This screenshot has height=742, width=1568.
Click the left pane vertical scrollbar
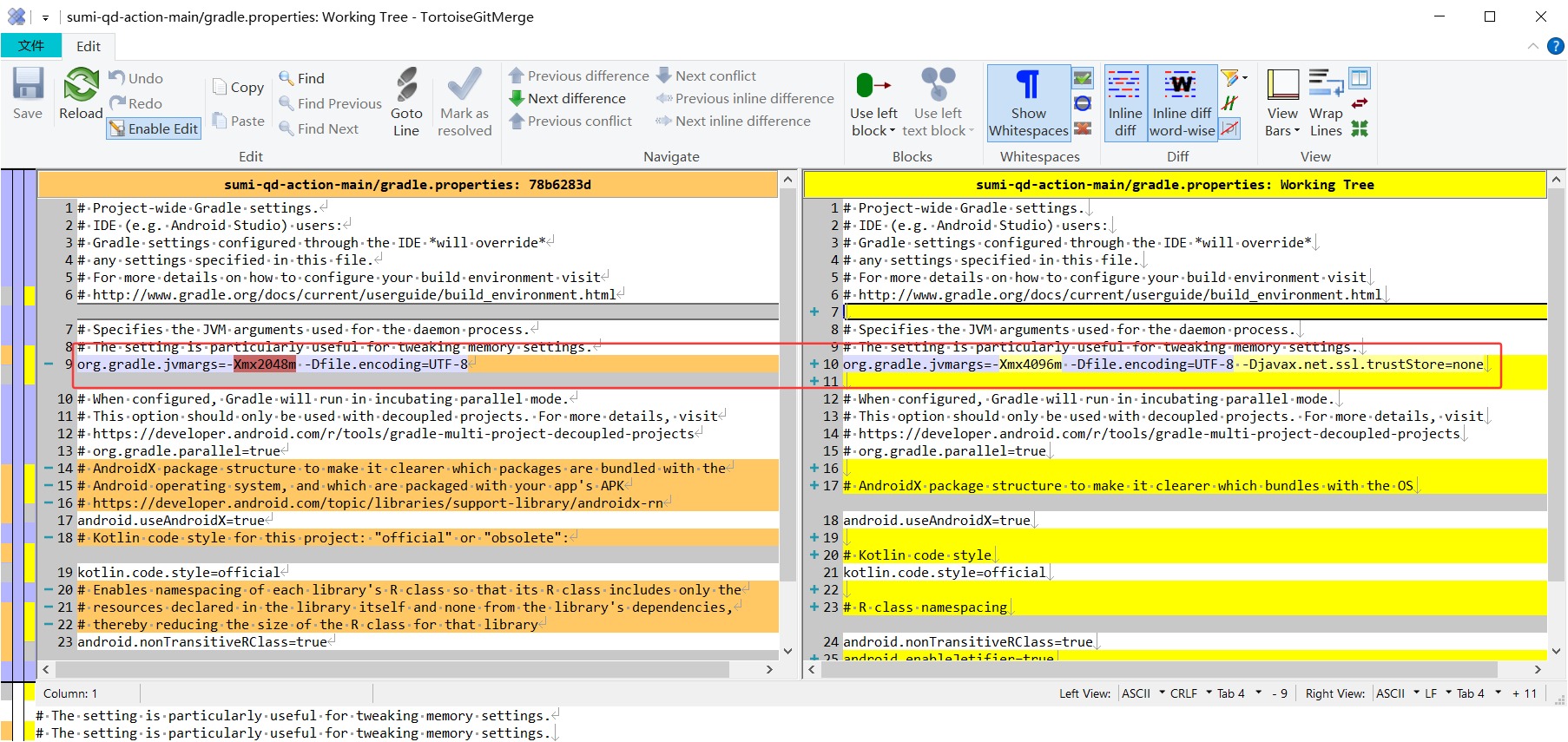coord(788,415)
